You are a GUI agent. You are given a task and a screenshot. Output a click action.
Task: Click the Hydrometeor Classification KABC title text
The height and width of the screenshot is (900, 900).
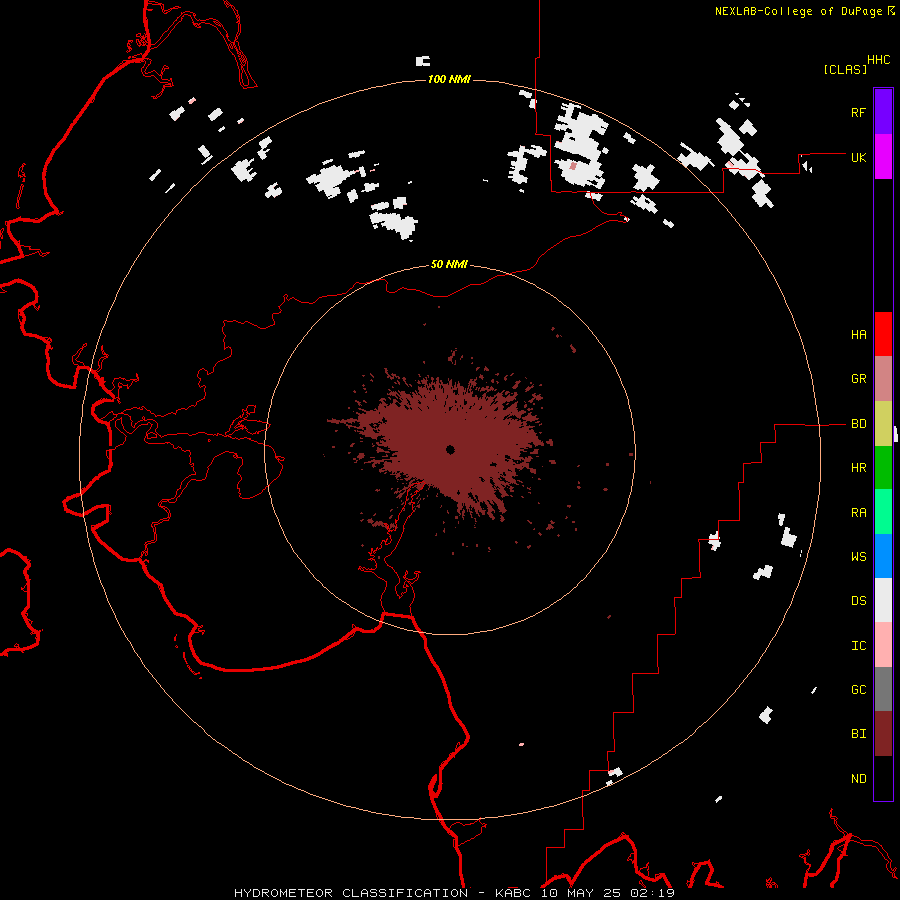(x=454, y=893)
